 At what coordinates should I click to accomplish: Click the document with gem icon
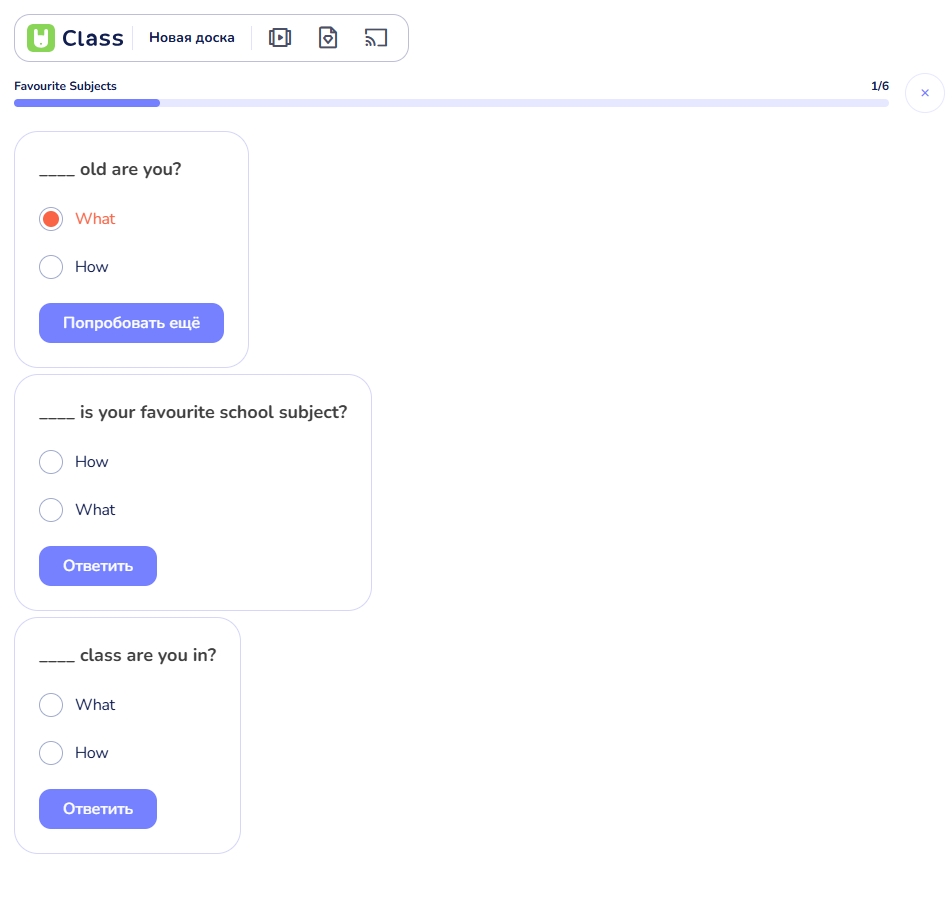point(328,38)
